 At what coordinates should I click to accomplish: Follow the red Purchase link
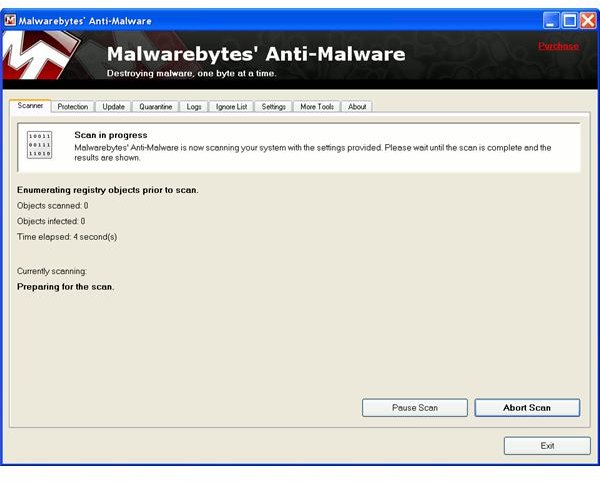(x=558, y=46)
